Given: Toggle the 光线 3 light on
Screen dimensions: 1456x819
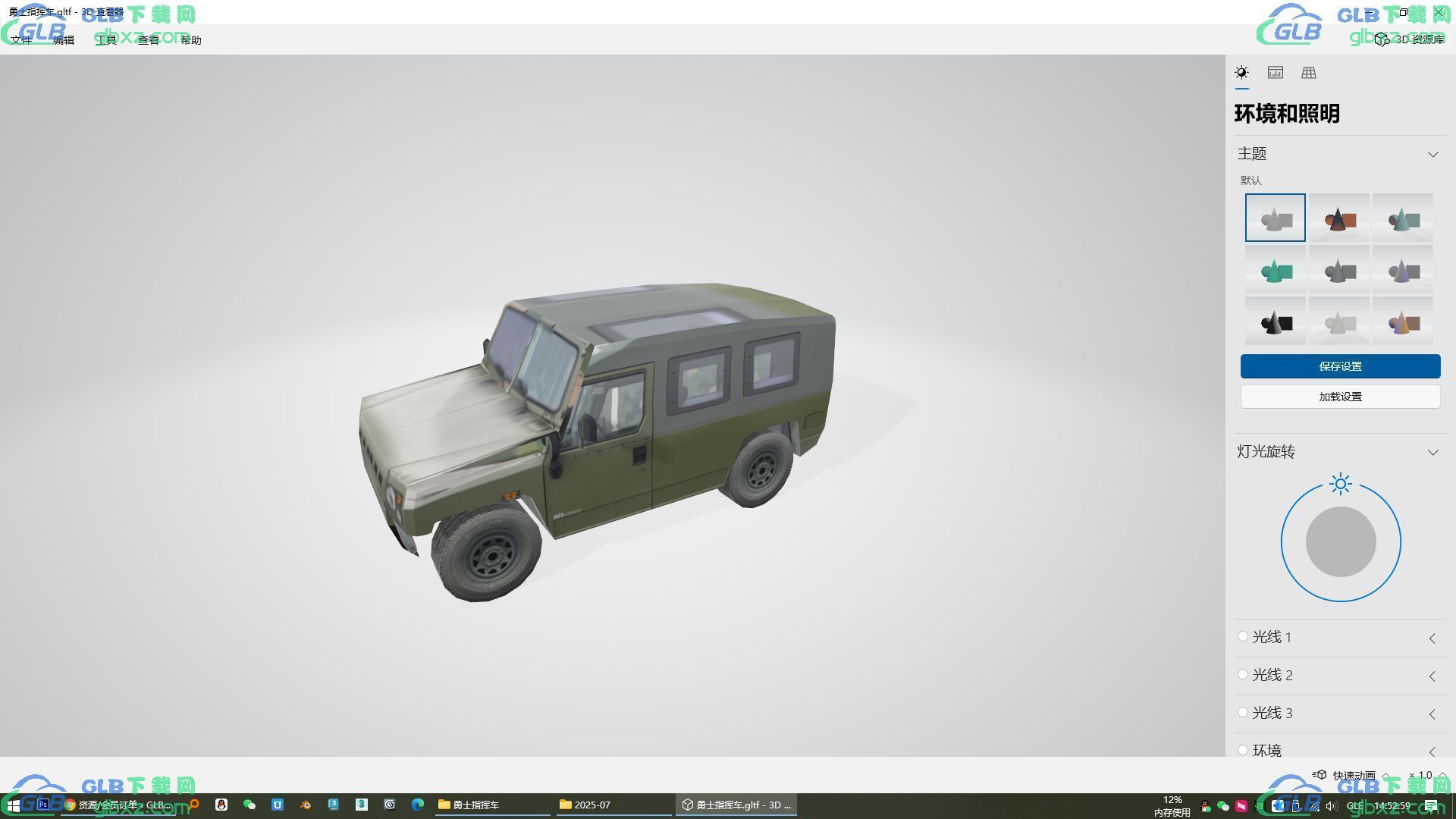Looking at the screenshot, I should tap(1242, 713).
